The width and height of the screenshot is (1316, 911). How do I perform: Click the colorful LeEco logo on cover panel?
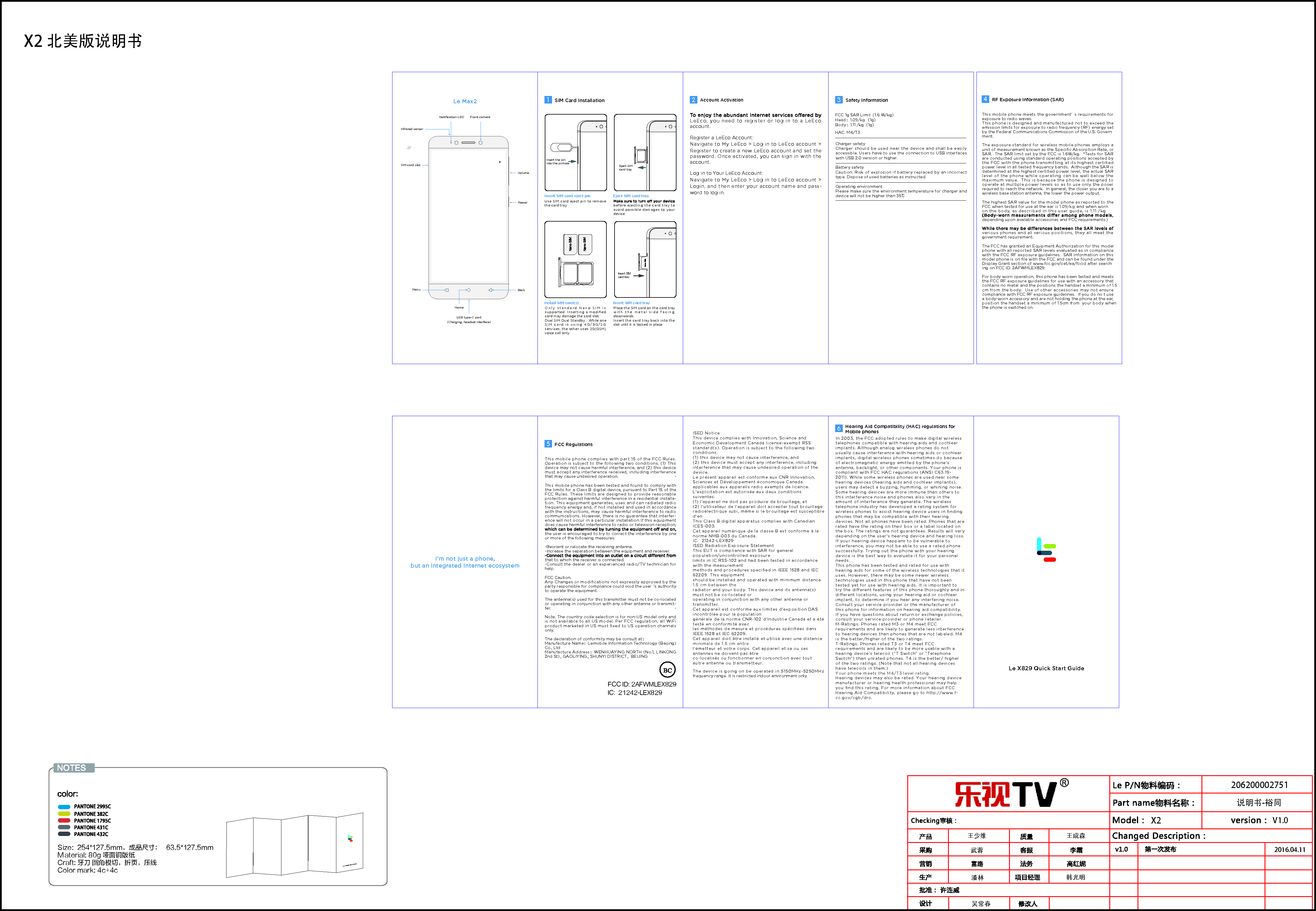[1046, 550]
